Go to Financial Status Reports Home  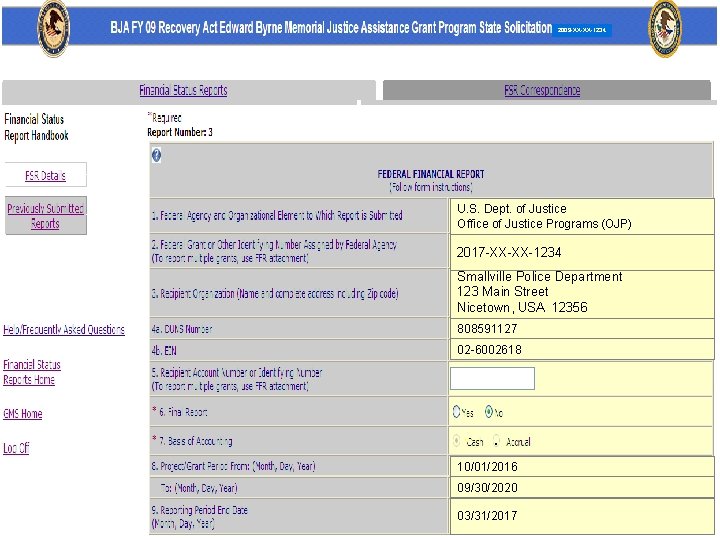(x=32, y=372)
